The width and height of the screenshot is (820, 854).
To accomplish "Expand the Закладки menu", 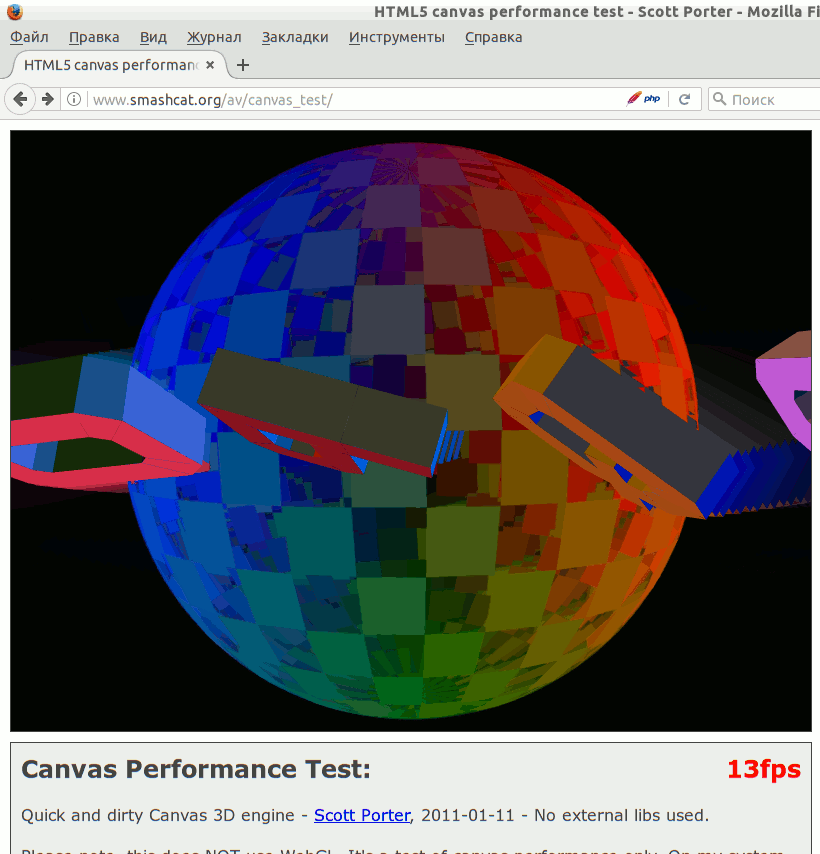I will 295,37.
